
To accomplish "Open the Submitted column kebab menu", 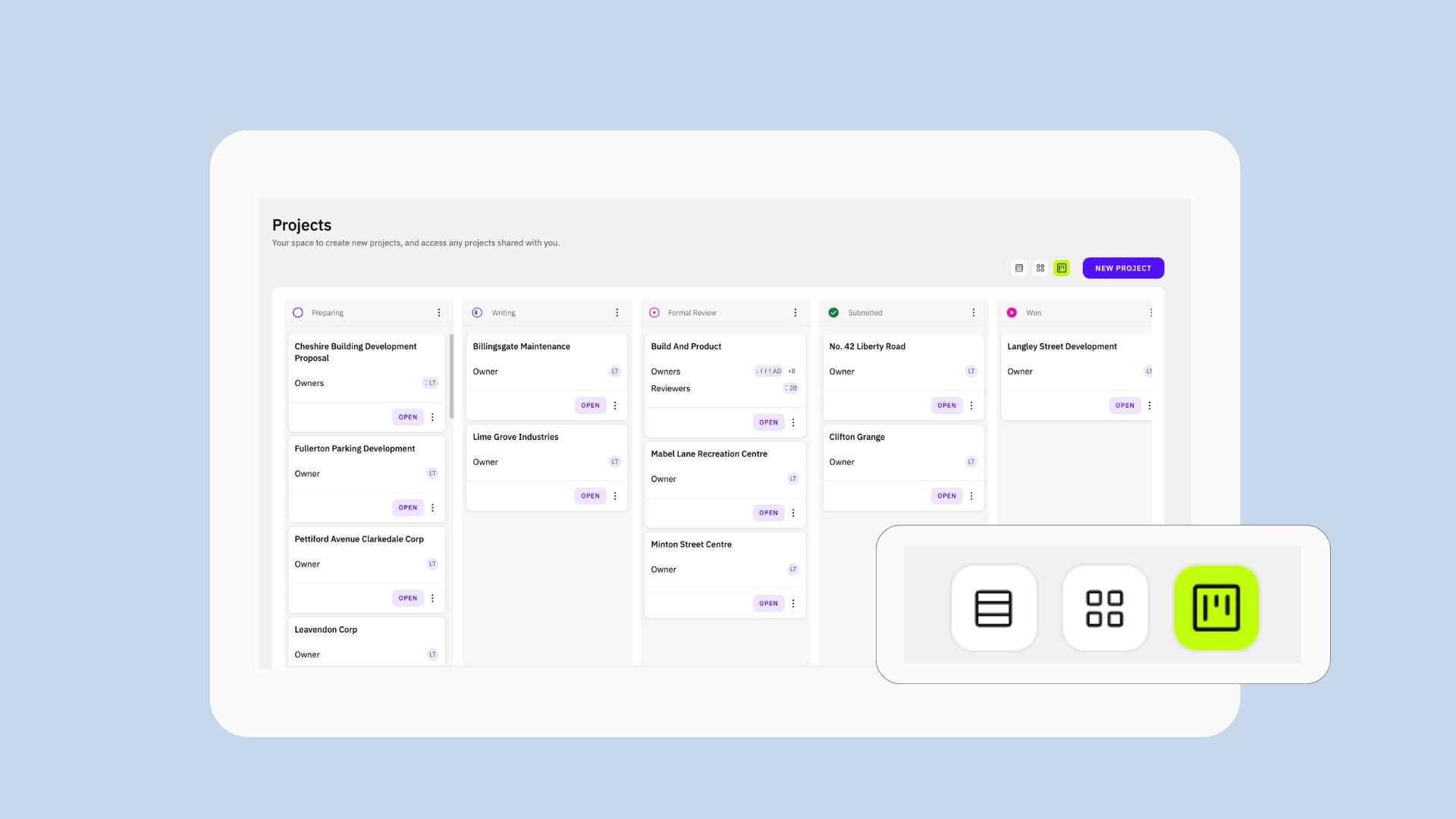I will [x=974, y=312].
